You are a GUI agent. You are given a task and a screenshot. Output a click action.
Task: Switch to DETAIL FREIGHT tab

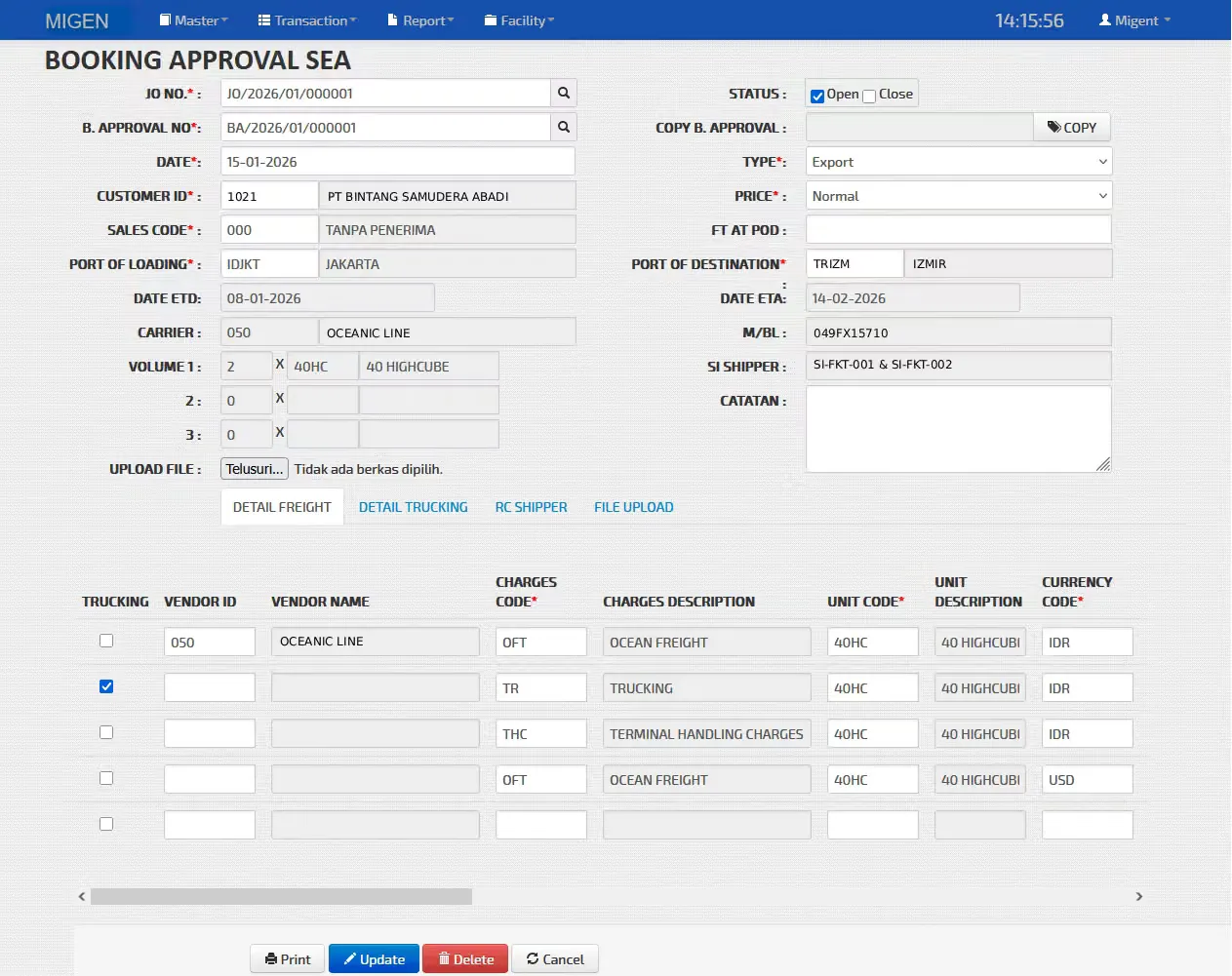click(282, 507)
